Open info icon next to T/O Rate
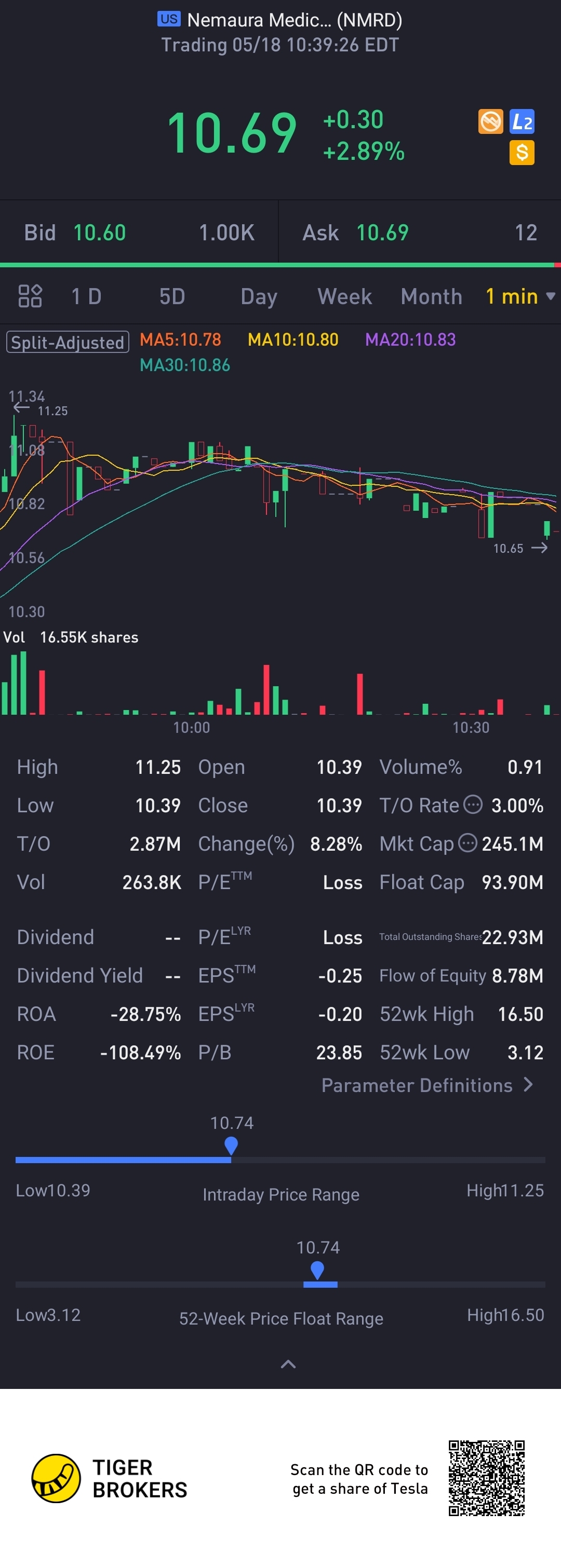 [x=473, y=804]
